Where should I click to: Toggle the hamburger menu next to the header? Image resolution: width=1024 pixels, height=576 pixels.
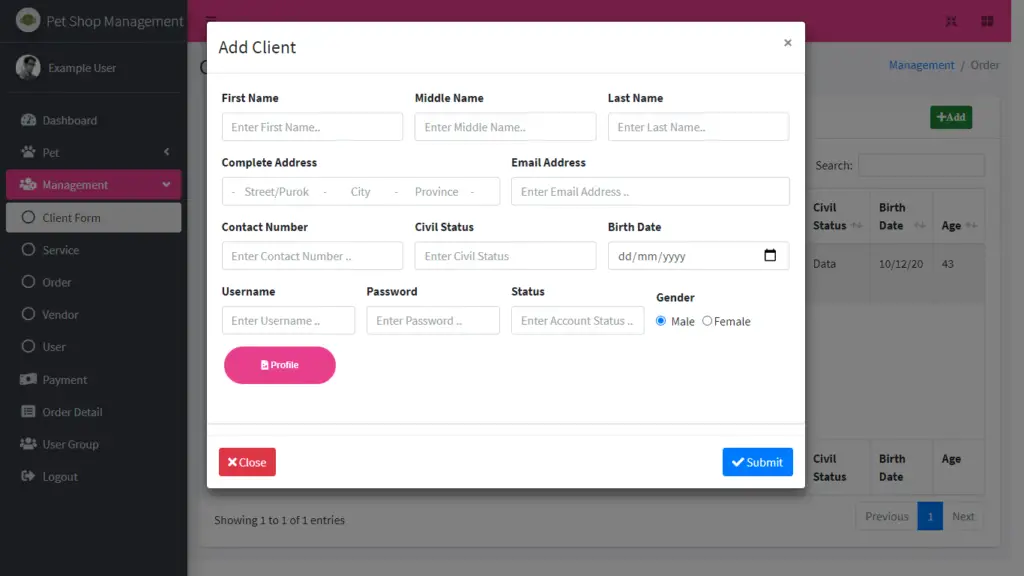(210, 20)
